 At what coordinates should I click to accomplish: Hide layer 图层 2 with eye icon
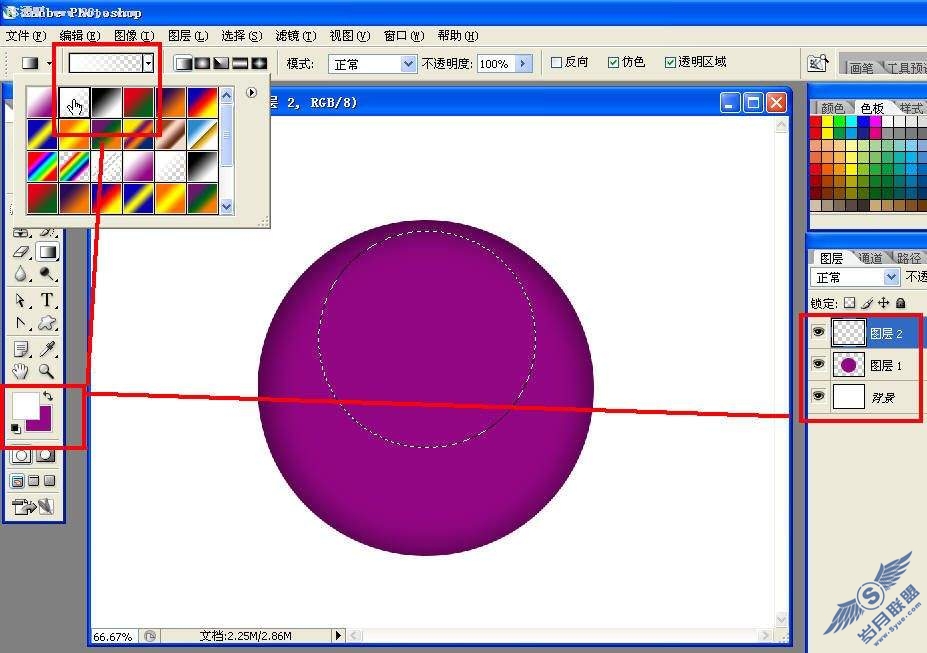point(818,333)
